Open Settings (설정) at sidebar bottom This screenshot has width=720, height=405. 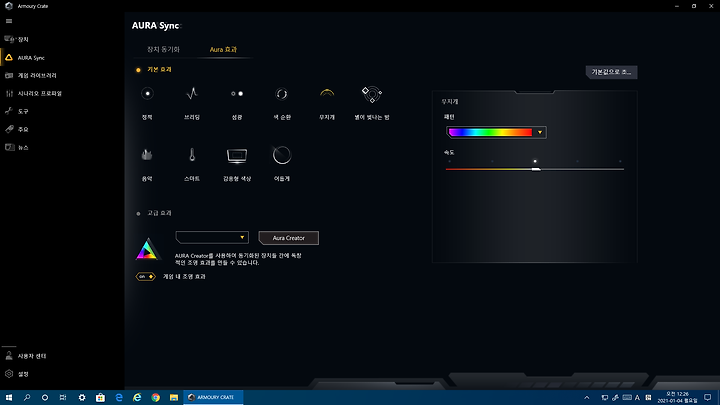(x=17, y=374)
